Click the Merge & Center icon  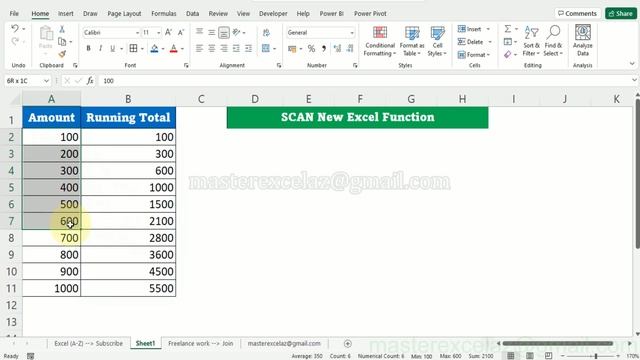pos(266,49)
